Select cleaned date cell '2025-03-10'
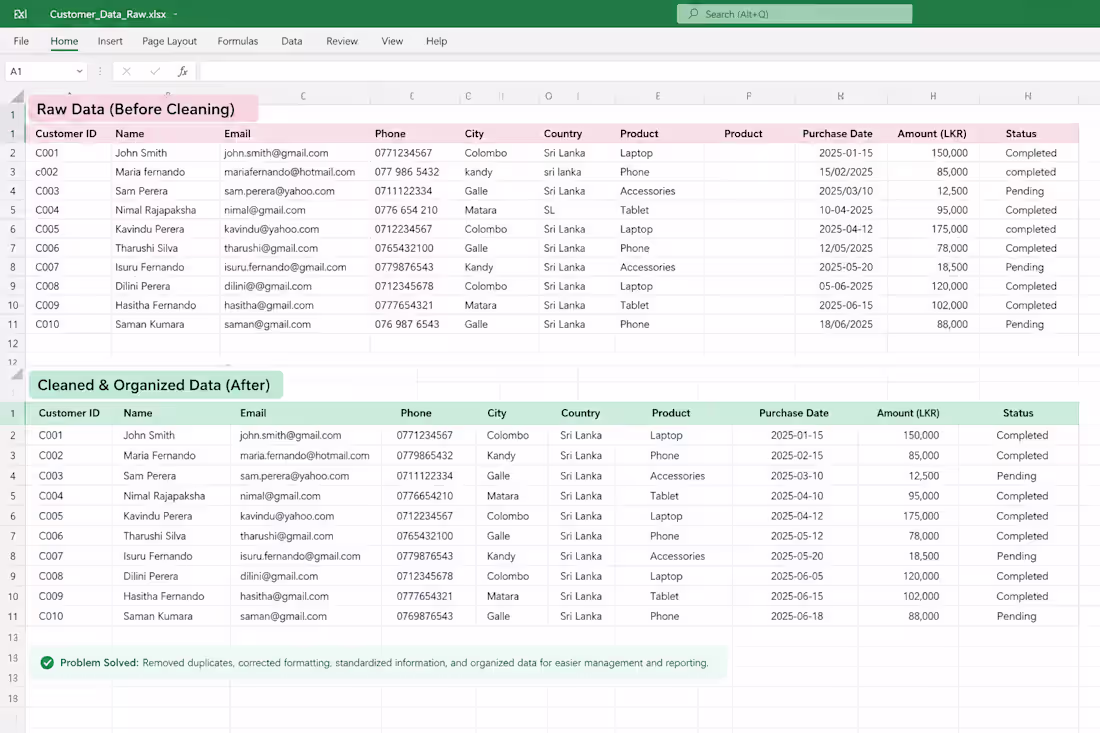 click(797, 476)
